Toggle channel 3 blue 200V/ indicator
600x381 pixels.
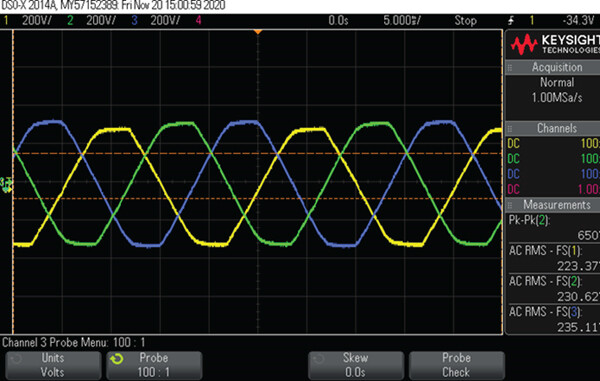156,20
